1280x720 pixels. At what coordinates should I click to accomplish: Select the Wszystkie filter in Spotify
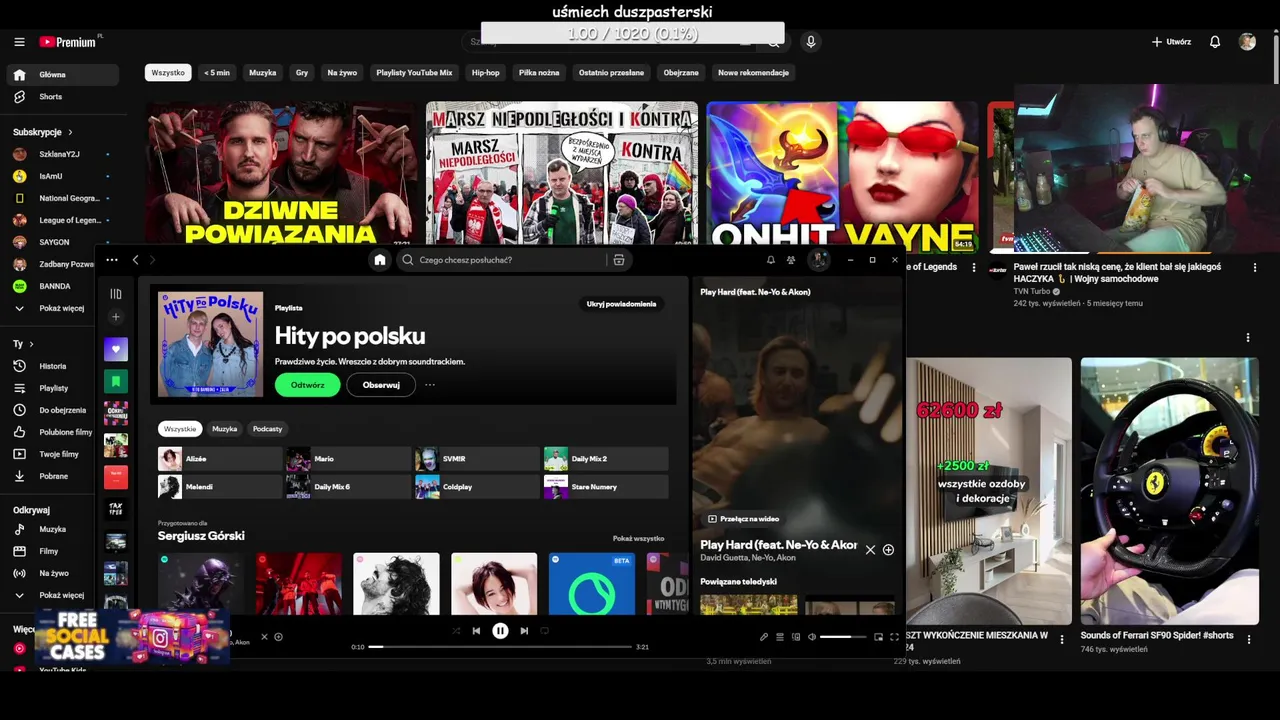pos(180,429)
